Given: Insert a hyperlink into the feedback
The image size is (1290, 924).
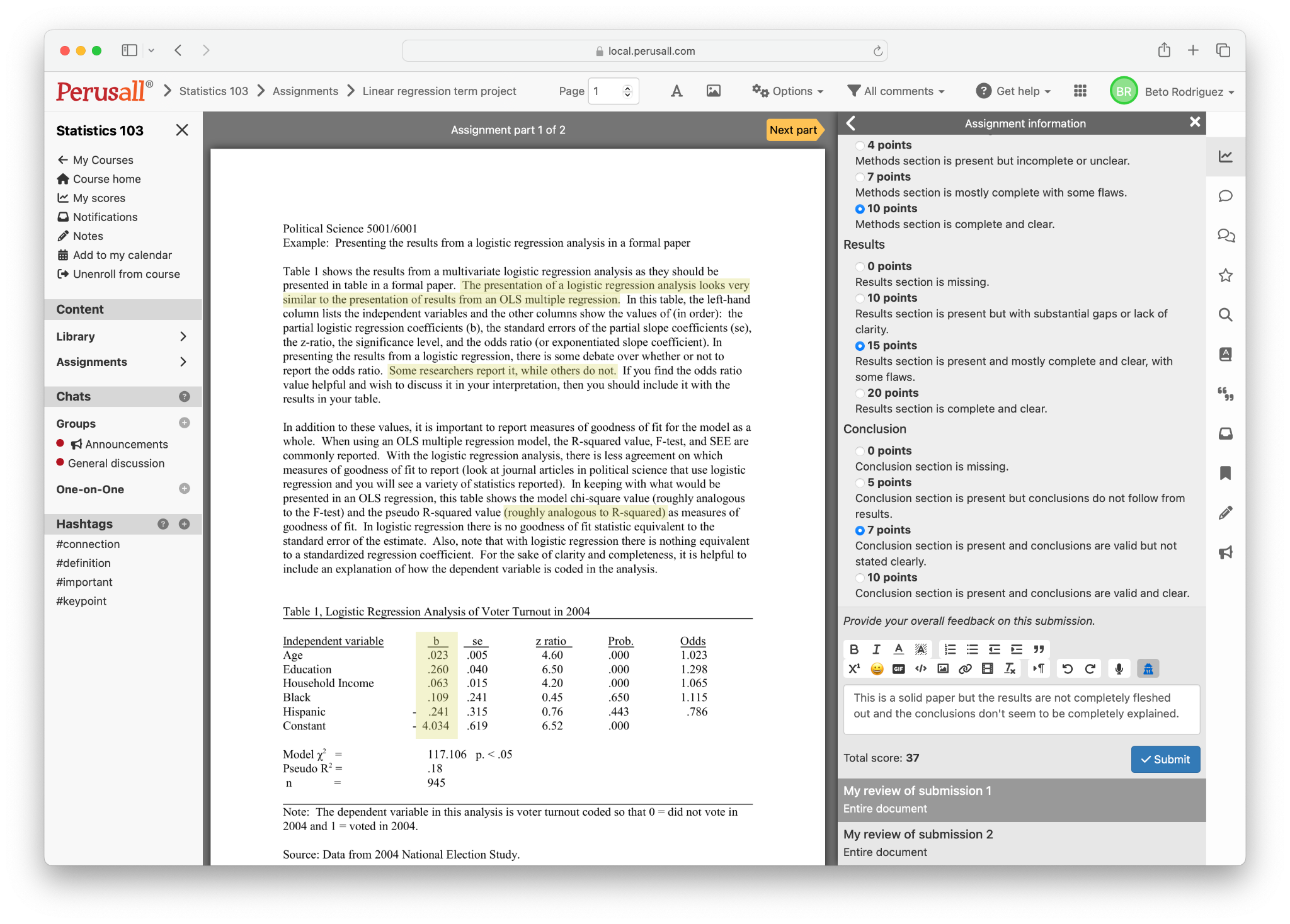Looking at the screenshot, I should click(x=965, y=668).
